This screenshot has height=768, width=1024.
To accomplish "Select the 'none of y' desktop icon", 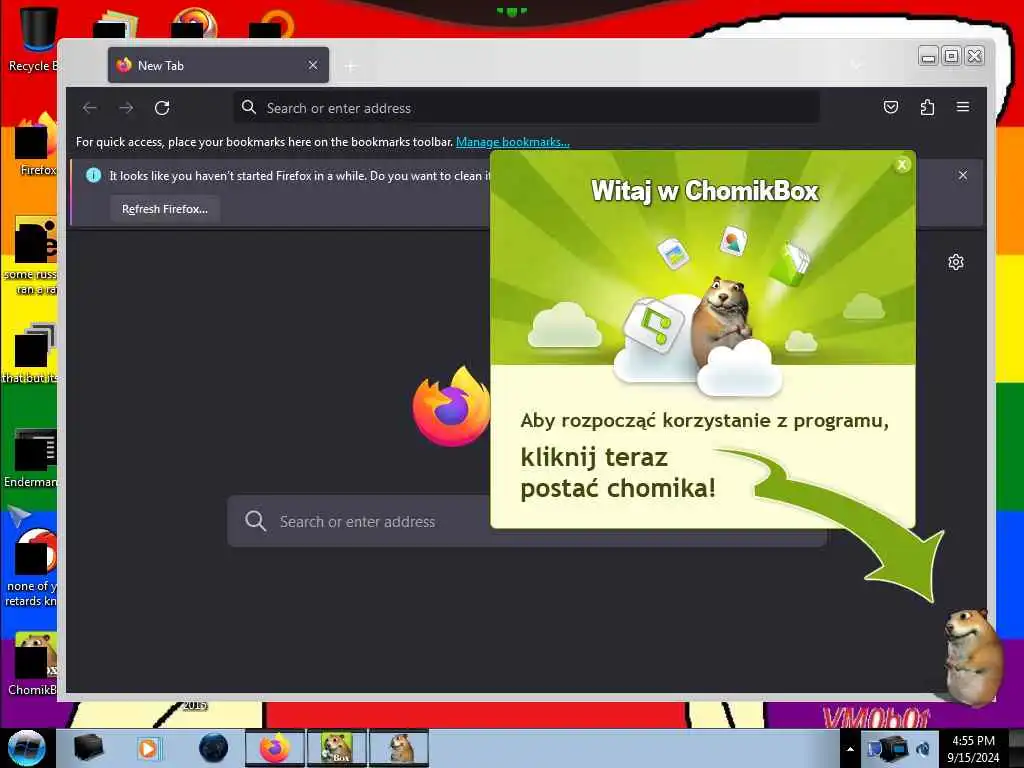I will (33, 568).
